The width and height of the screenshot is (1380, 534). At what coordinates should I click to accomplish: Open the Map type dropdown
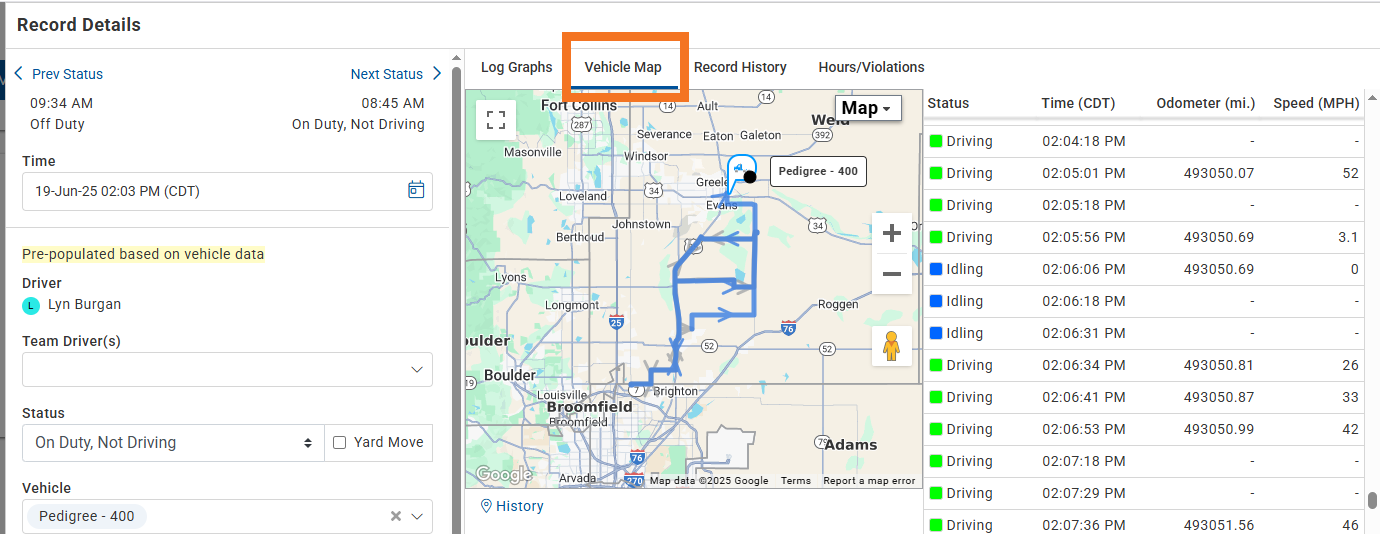(867, 108)
